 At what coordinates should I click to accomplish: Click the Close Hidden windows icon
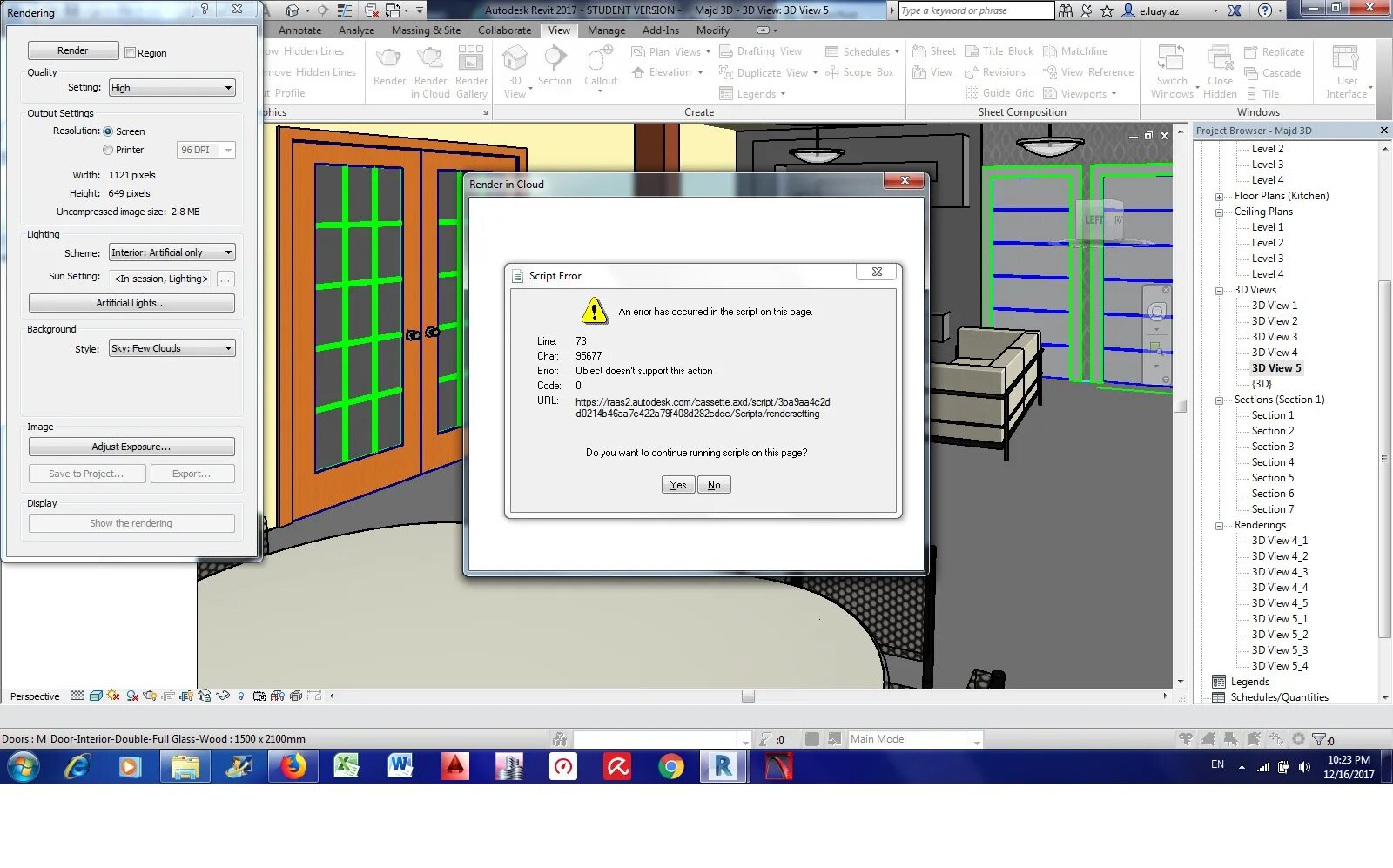pyautogui.click(x=1220, y=58)
